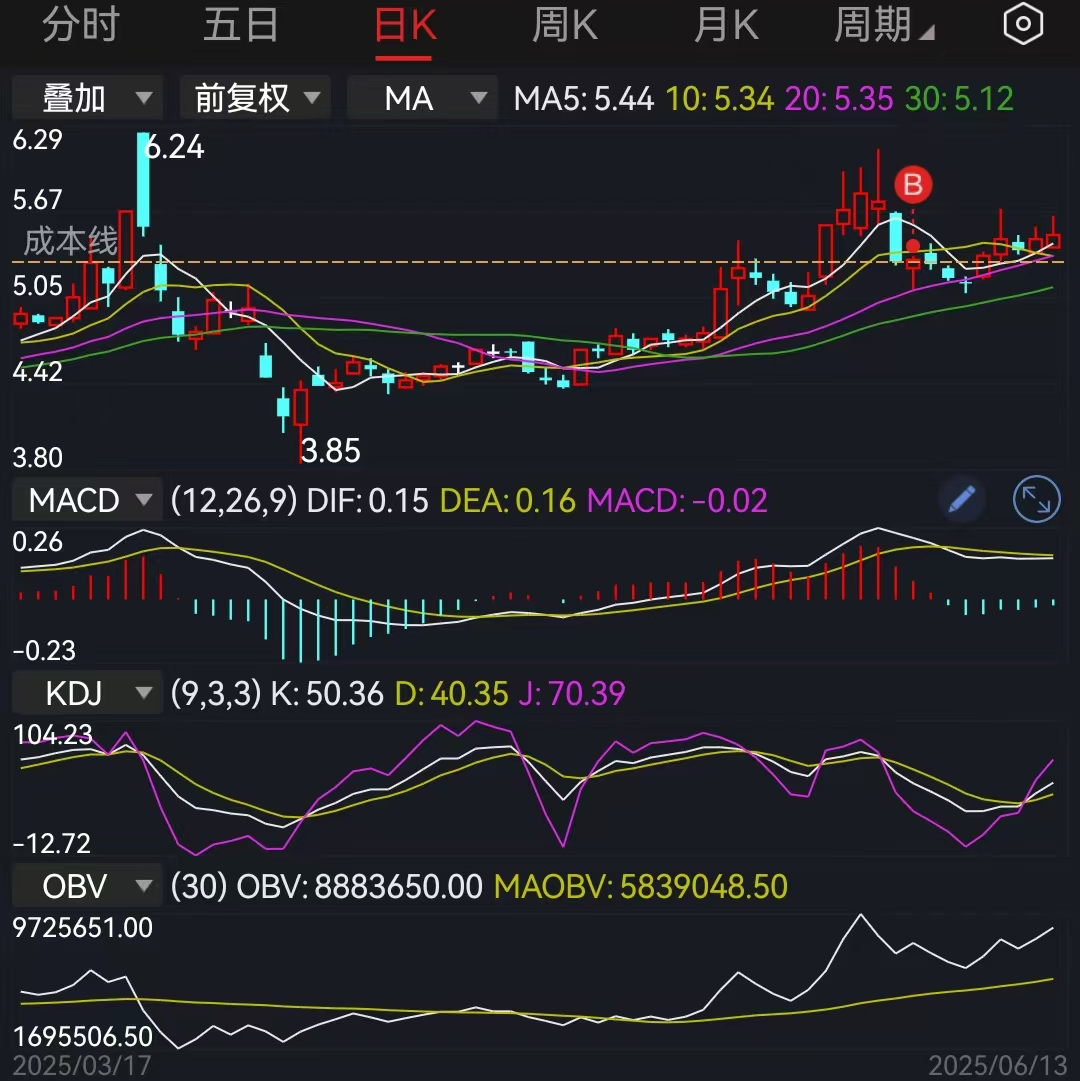Click the pencil edit indicator icon
This screenshot has width=1080, height=1081.
961,499
